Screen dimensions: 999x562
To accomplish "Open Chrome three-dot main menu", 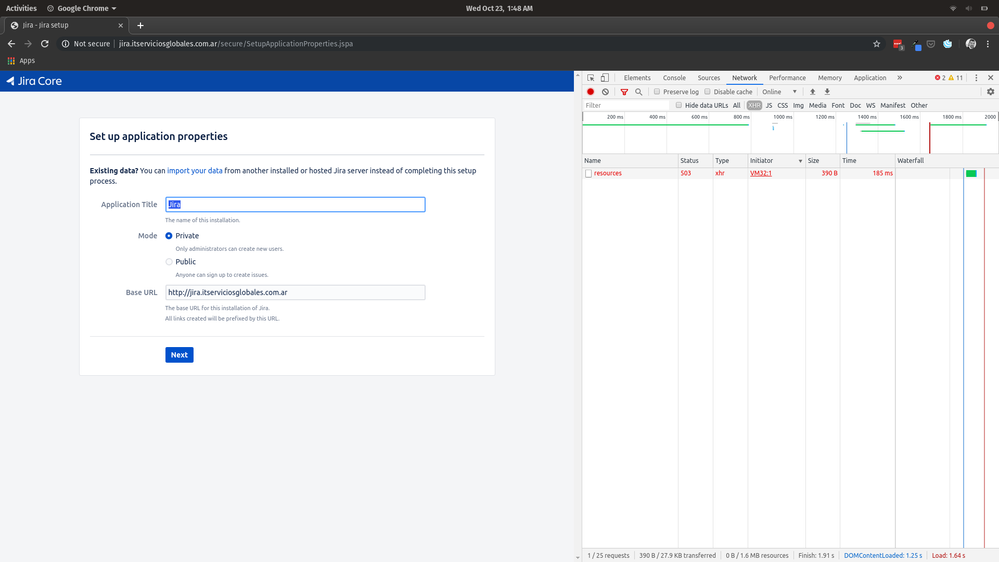I will point(988,44).
